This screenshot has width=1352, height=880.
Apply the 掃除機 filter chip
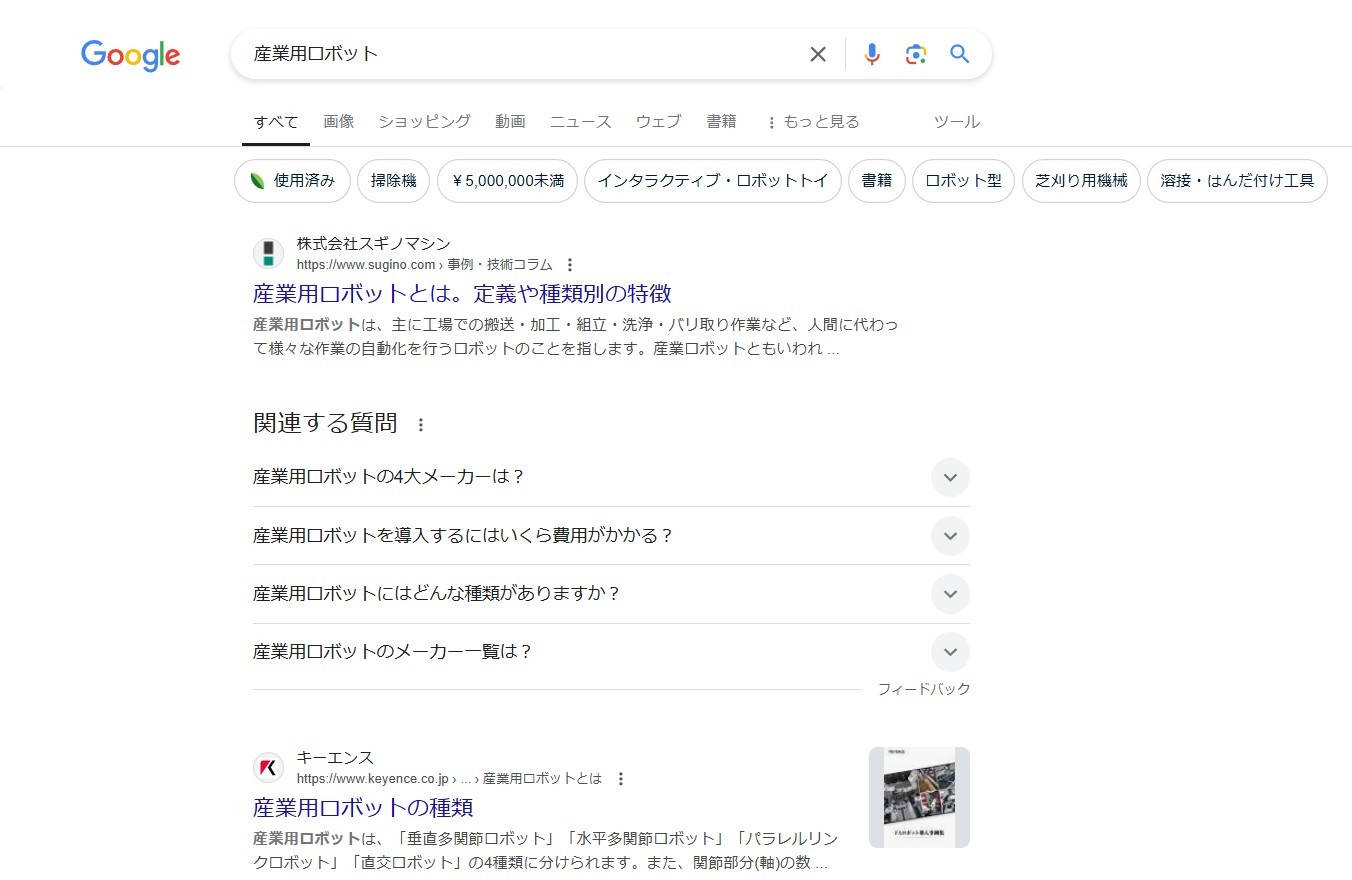coord(393,181)
